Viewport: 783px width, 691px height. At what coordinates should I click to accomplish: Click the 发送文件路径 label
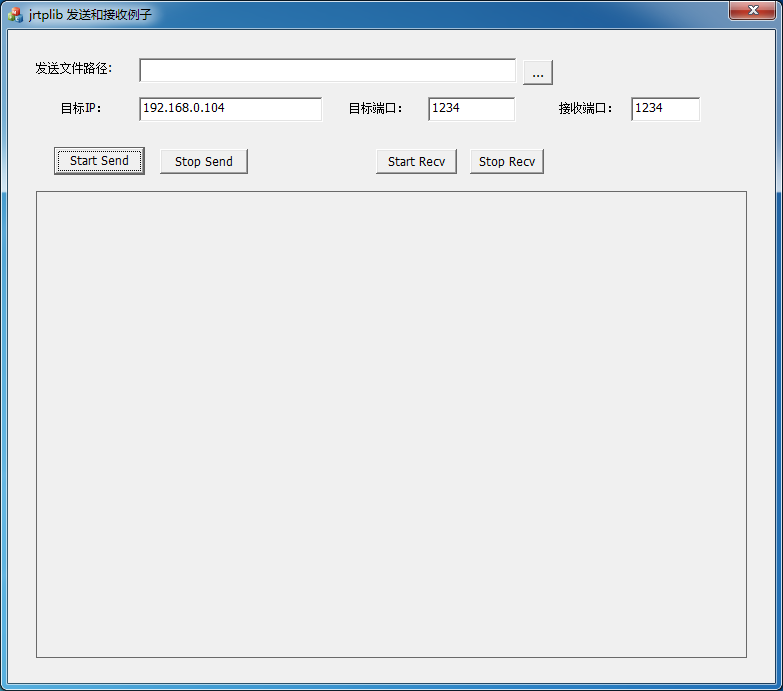tap(74, 68)
